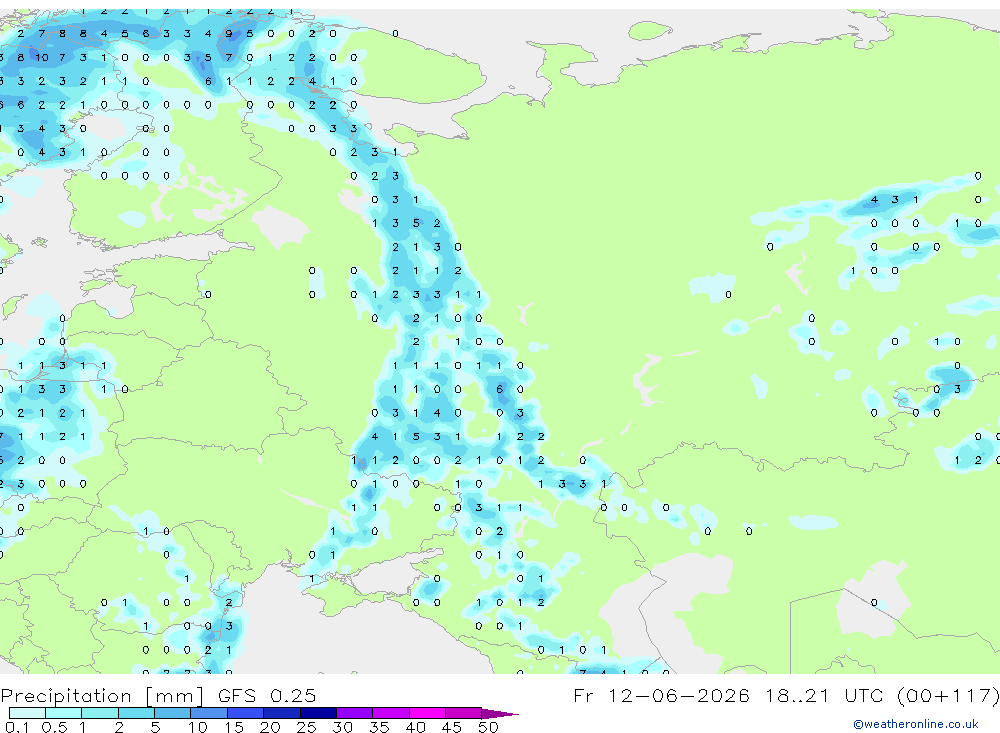
Task: Click the 0.1–0.5 mm lightest legend swatch
Action: (x=27, y=713)
